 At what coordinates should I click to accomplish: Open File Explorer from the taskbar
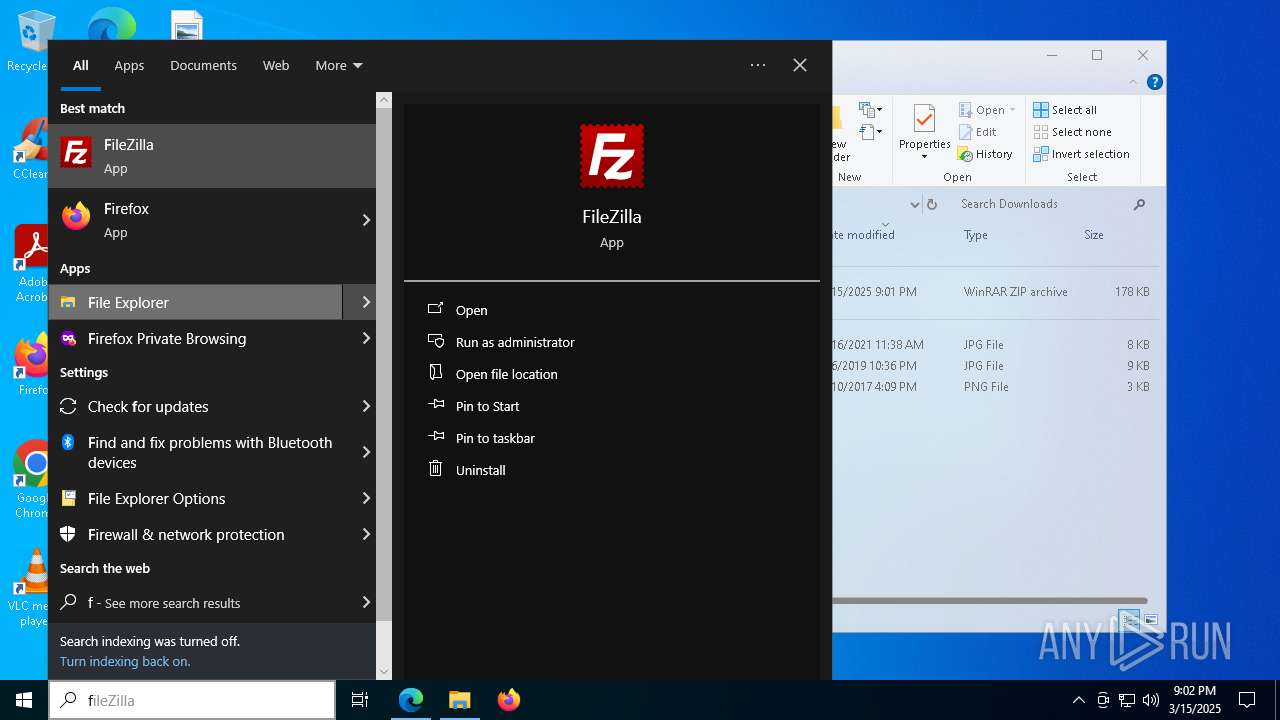pos(459,700)
